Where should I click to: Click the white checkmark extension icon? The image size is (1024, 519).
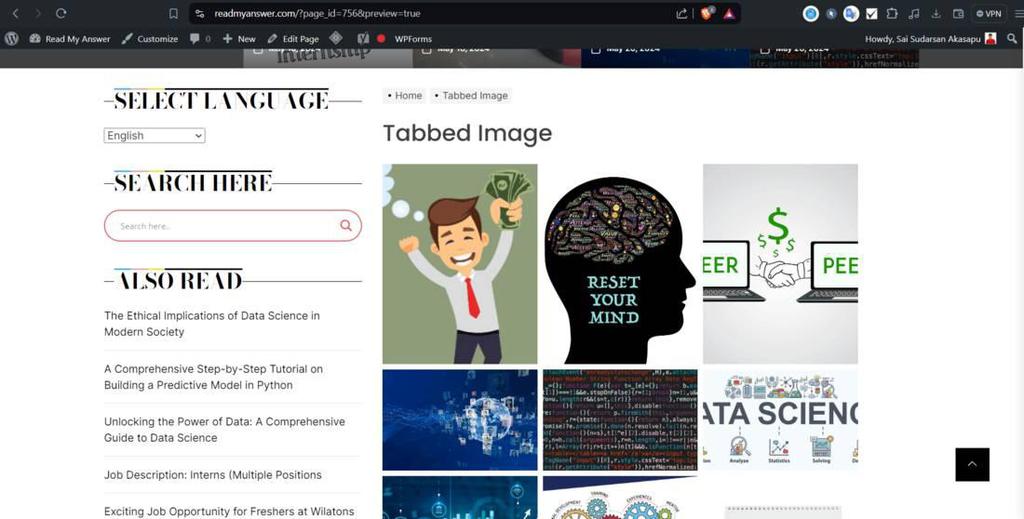point(871,13)
